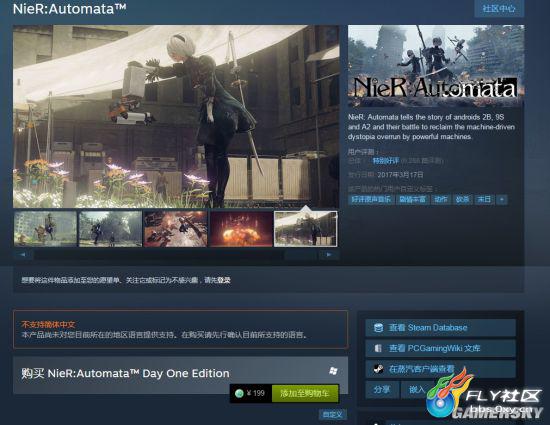Click the left arrow of the thumbnail strip
The image size is (550, 425).
23,255
